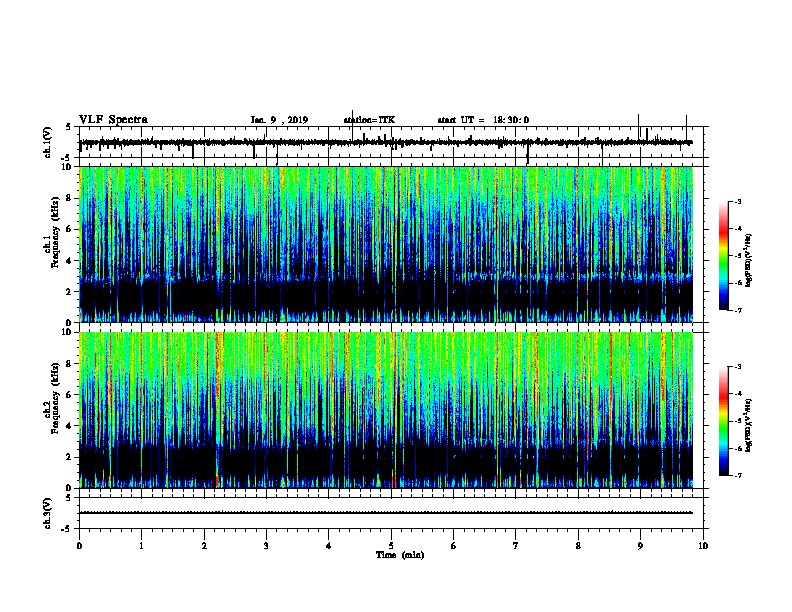
Task: Click the 'VLF Spectra' title text
Action: pos(113,120)
